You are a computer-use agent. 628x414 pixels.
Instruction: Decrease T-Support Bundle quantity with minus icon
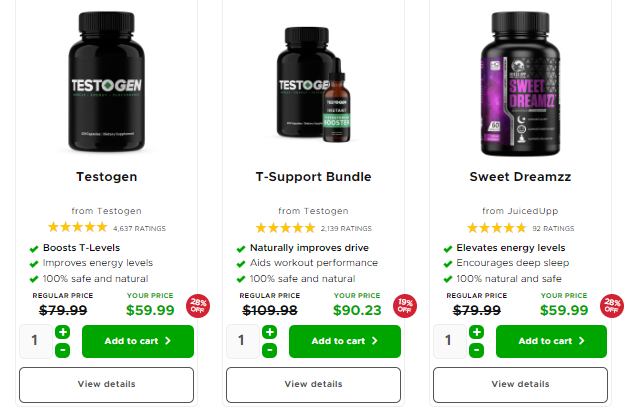click(270, 350)
